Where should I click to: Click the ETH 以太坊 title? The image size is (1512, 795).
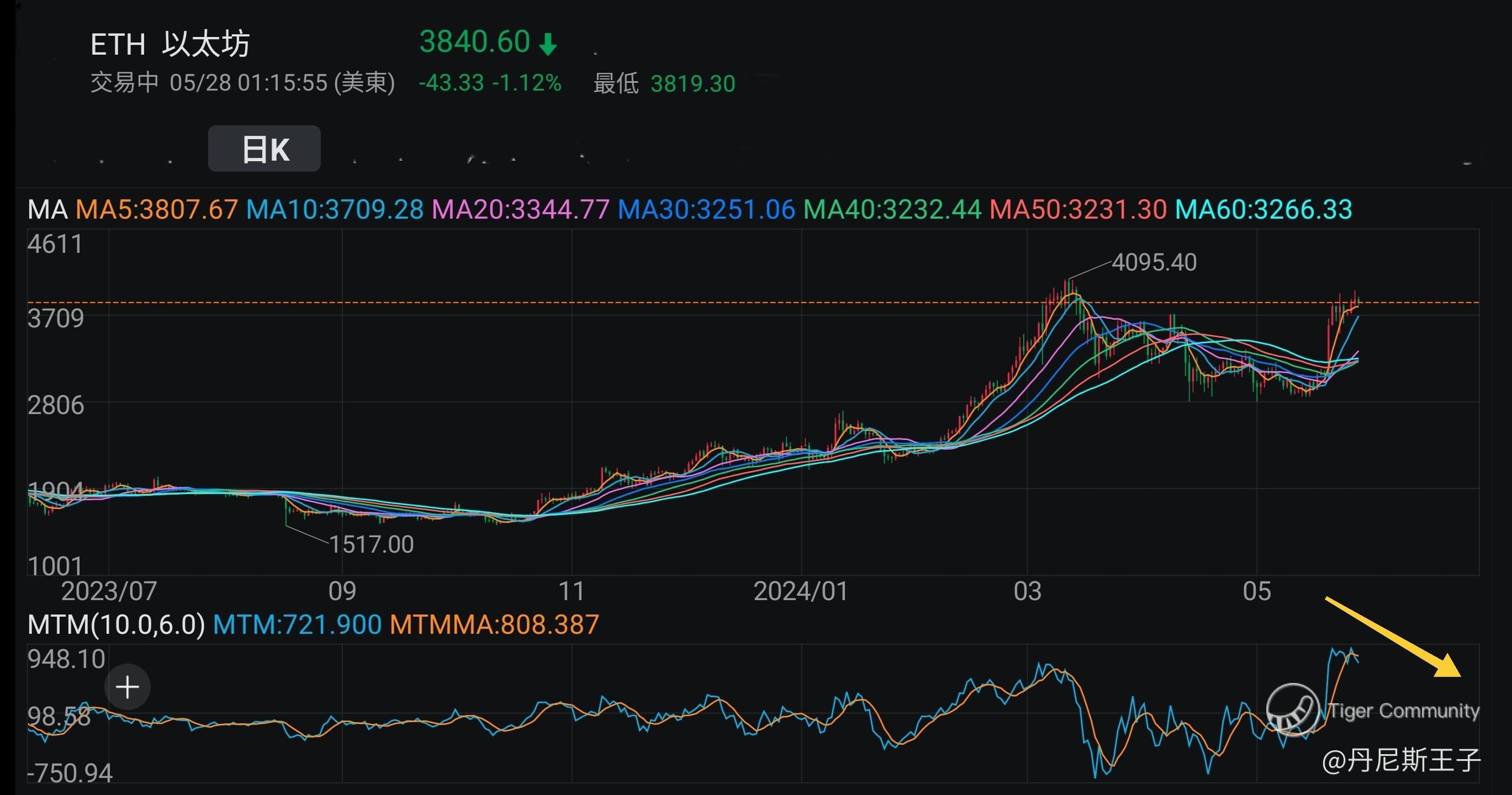click(x=170, y=44)
